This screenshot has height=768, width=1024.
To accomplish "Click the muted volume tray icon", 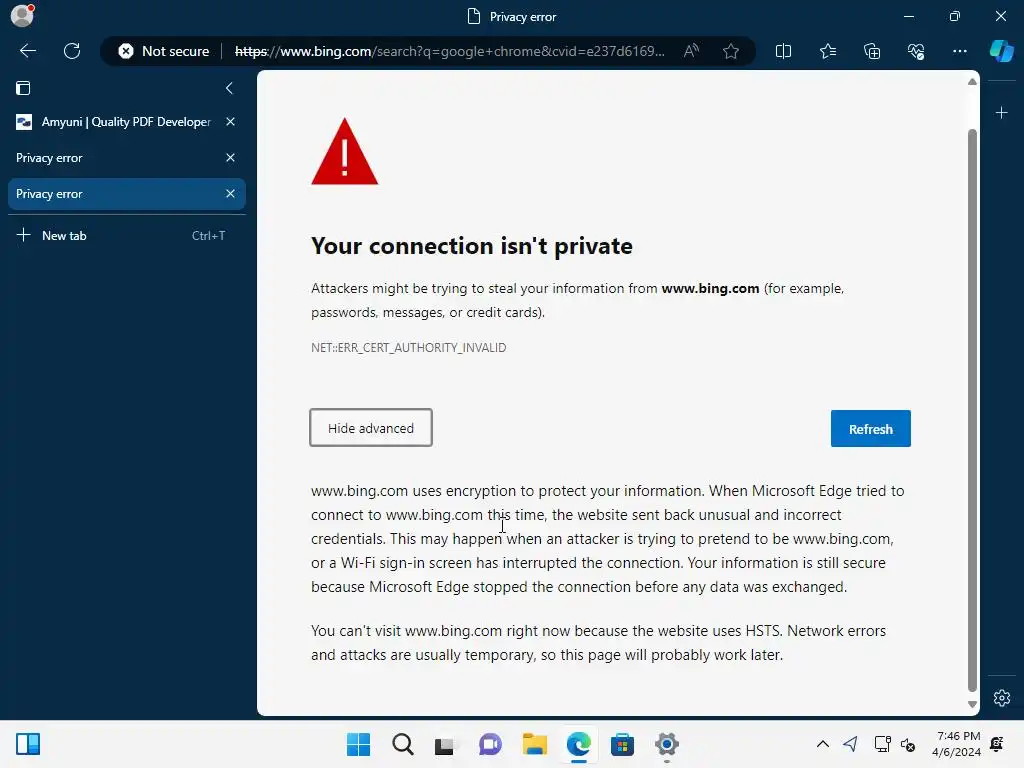I will [908, 744].
